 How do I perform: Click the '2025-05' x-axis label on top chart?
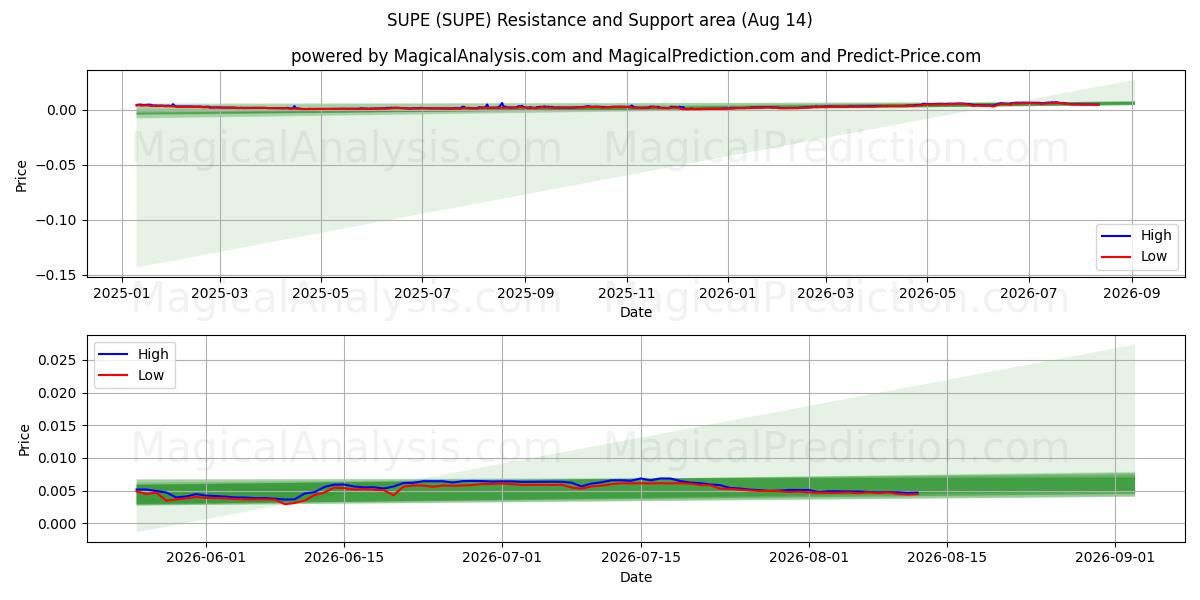pyautogui.click(x=321, y=295)
